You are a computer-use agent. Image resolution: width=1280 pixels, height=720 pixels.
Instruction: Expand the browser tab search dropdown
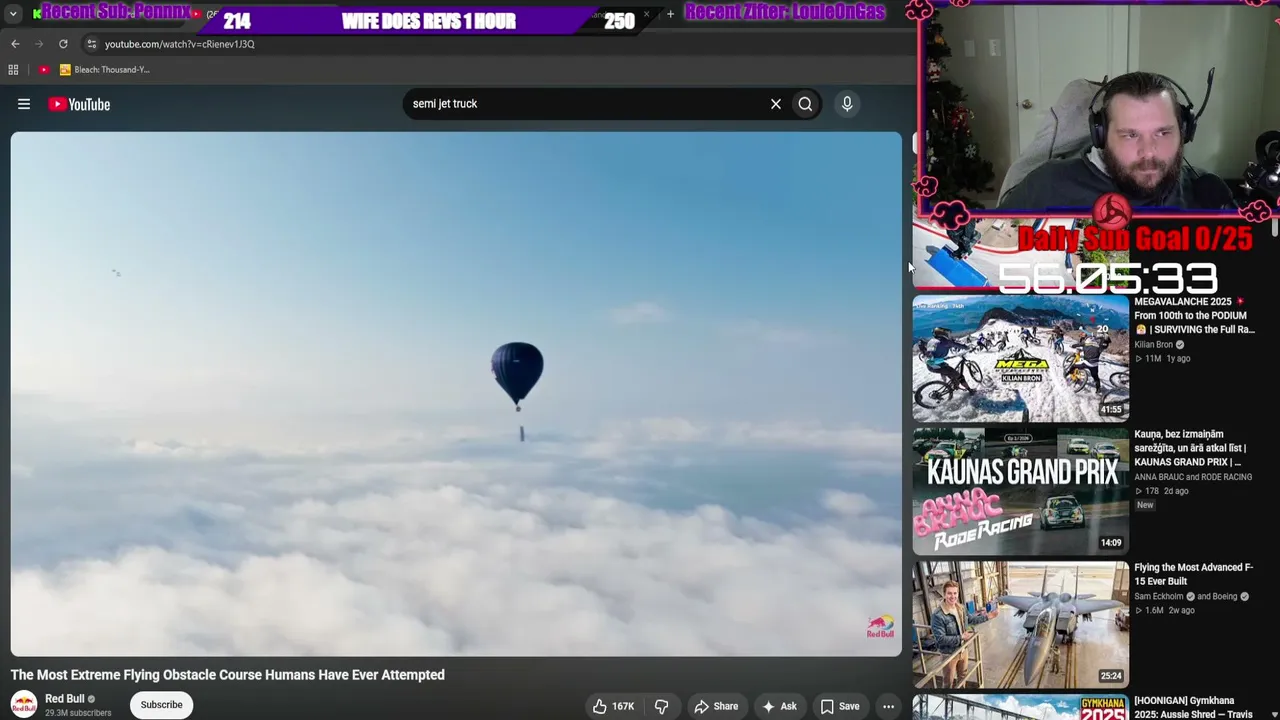(13, 14)
